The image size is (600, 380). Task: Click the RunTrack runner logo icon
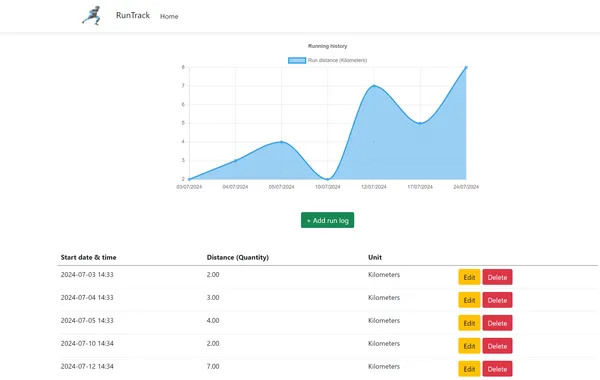coord(92,16)
